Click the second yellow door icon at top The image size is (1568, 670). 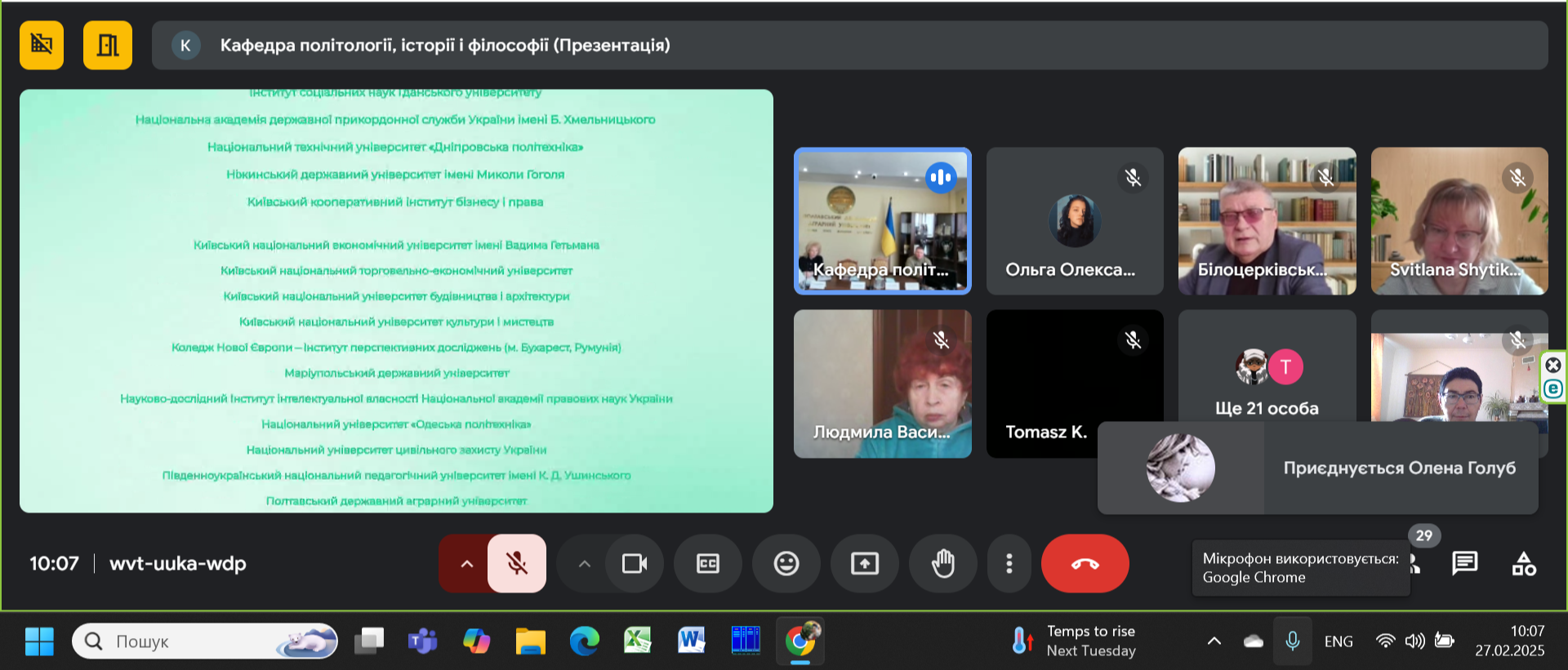[x=107, y=45]
